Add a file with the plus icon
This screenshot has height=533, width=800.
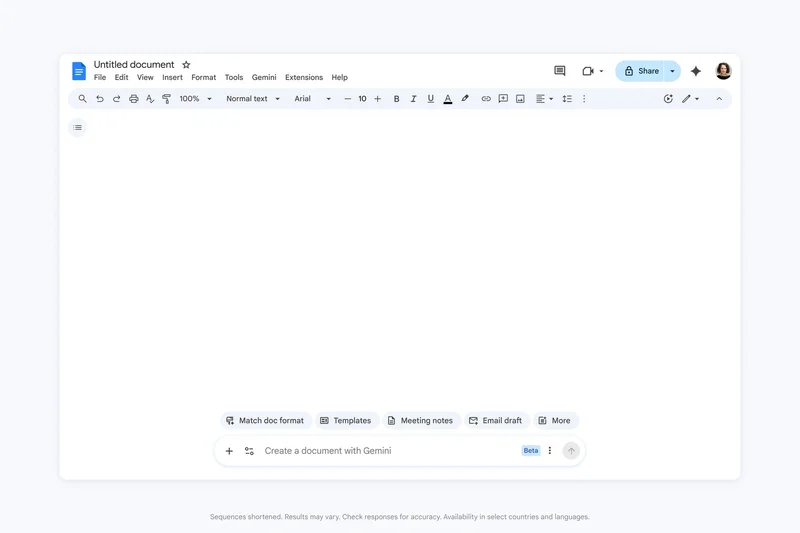229,451
